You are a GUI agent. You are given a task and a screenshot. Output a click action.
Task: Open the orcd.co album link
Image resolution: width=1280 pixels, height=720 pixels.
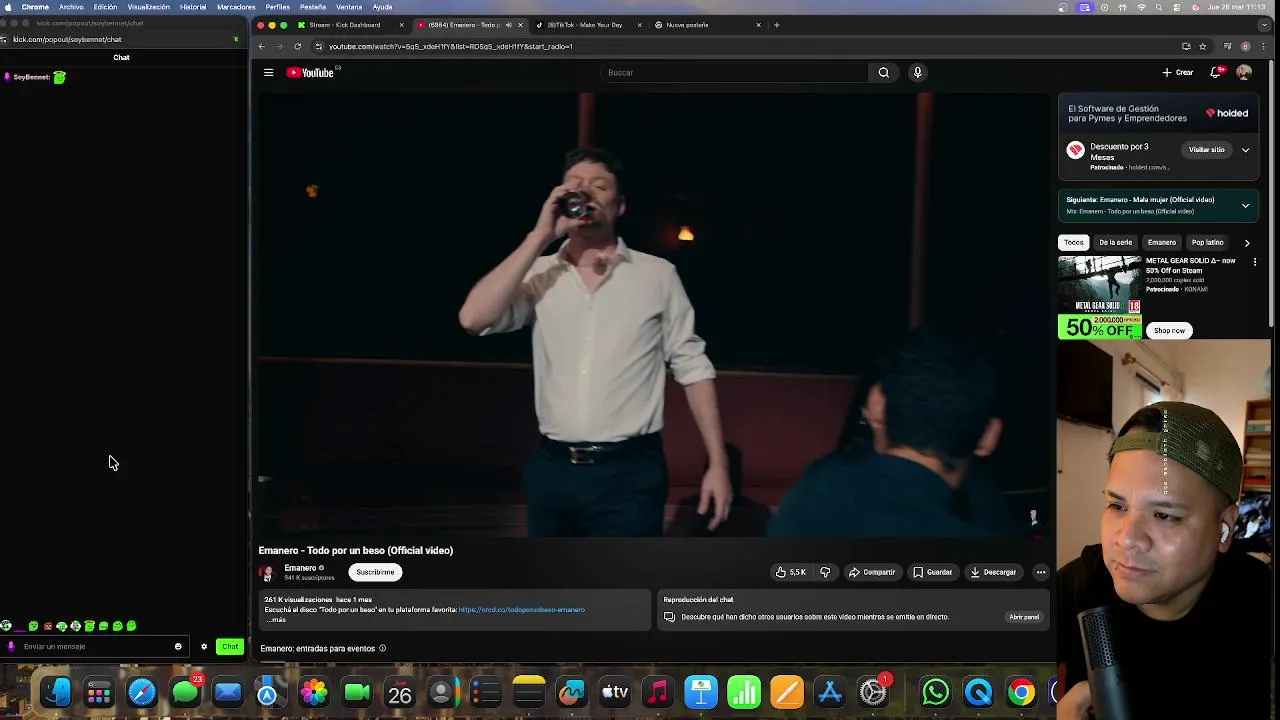coord(521,610)
